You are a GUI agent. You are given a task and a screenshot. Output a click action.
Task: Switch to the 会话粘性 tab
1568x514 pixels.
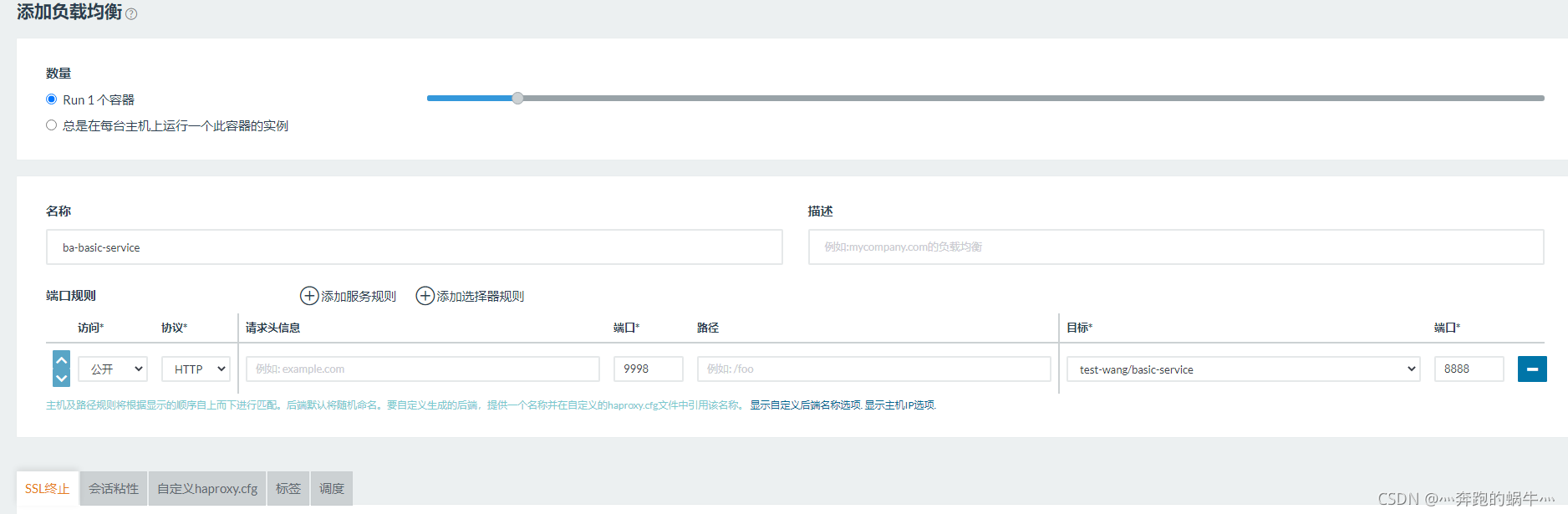(114, 488)
